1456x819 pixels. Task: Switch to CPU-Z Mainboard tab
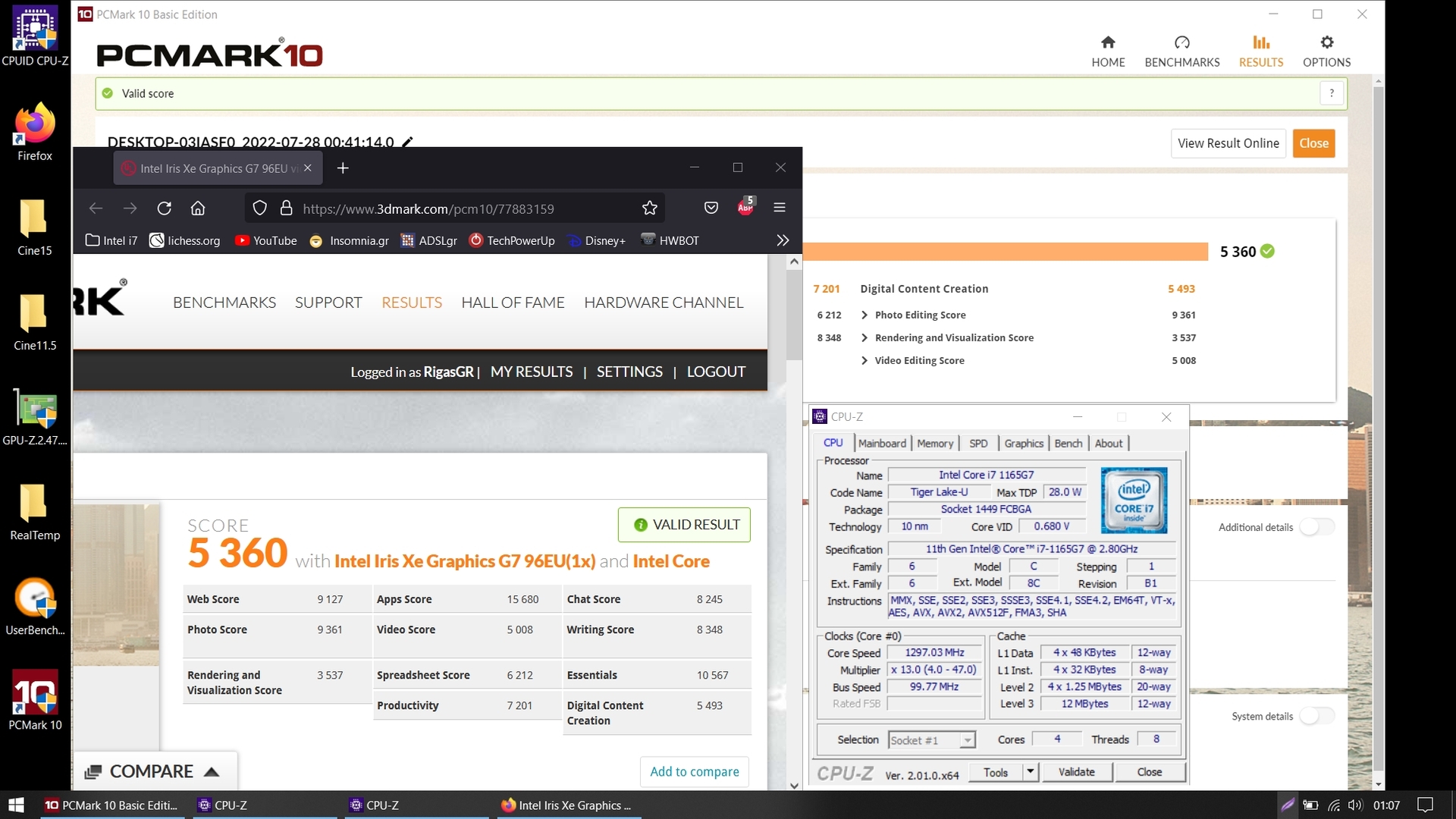(x=882, y=444)
